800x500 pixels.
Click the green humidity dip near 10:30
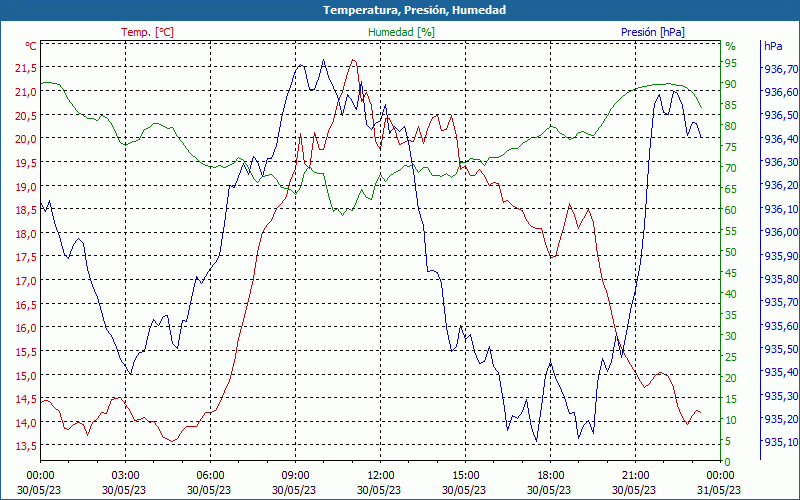click(x=342, y=215)
